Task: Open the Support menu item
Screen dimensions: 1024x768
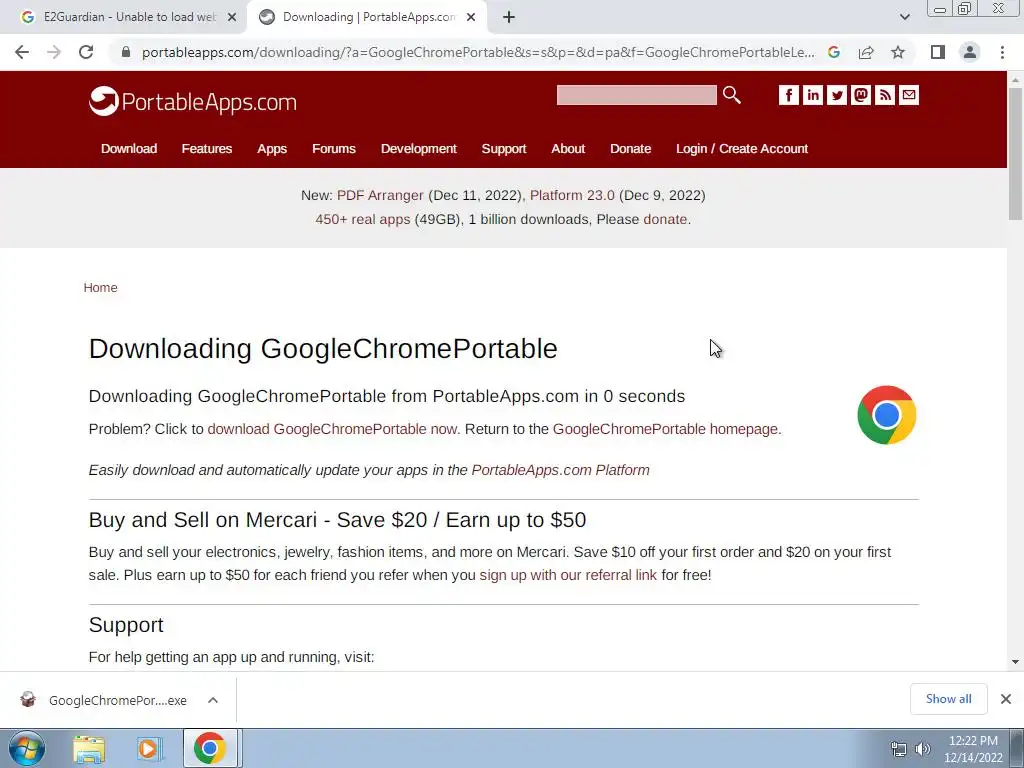Action: click(504, 149)
